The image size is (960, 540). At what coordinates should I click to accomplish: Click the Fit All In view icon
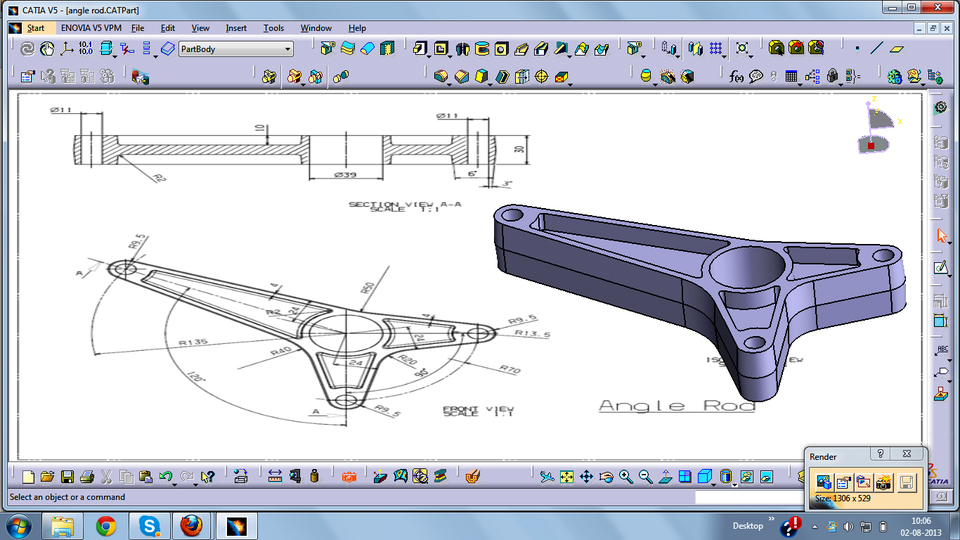(x=567, y=477)
